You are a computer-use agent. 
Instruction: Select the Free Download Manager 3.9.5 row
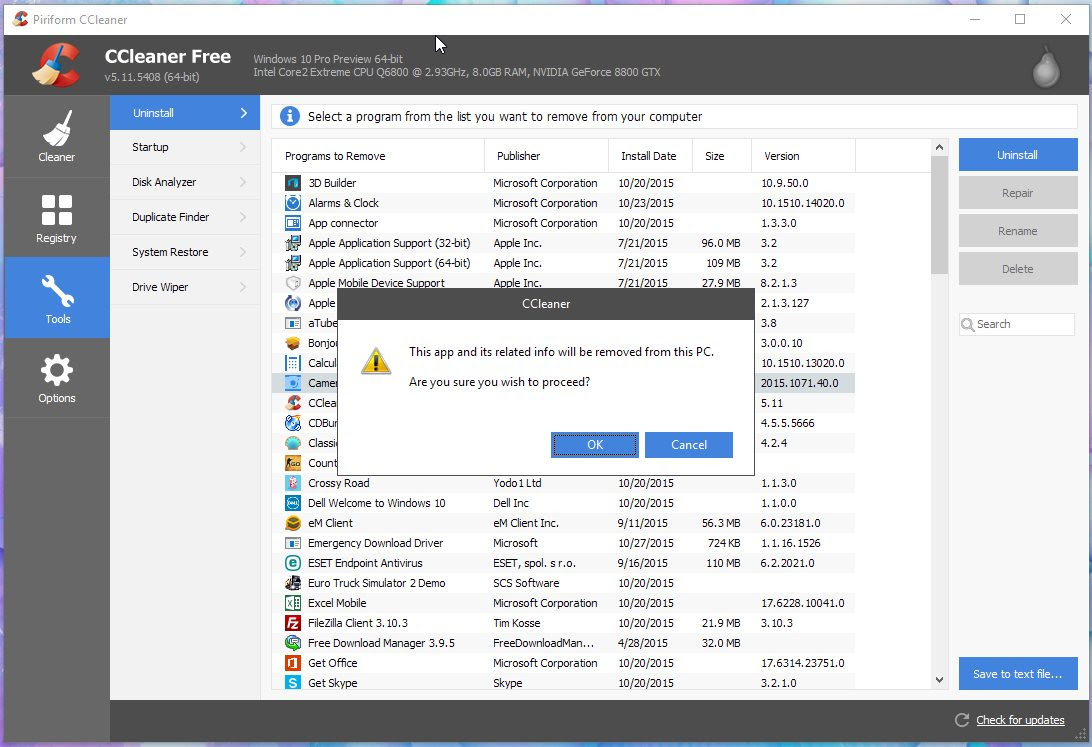point(564,643)
